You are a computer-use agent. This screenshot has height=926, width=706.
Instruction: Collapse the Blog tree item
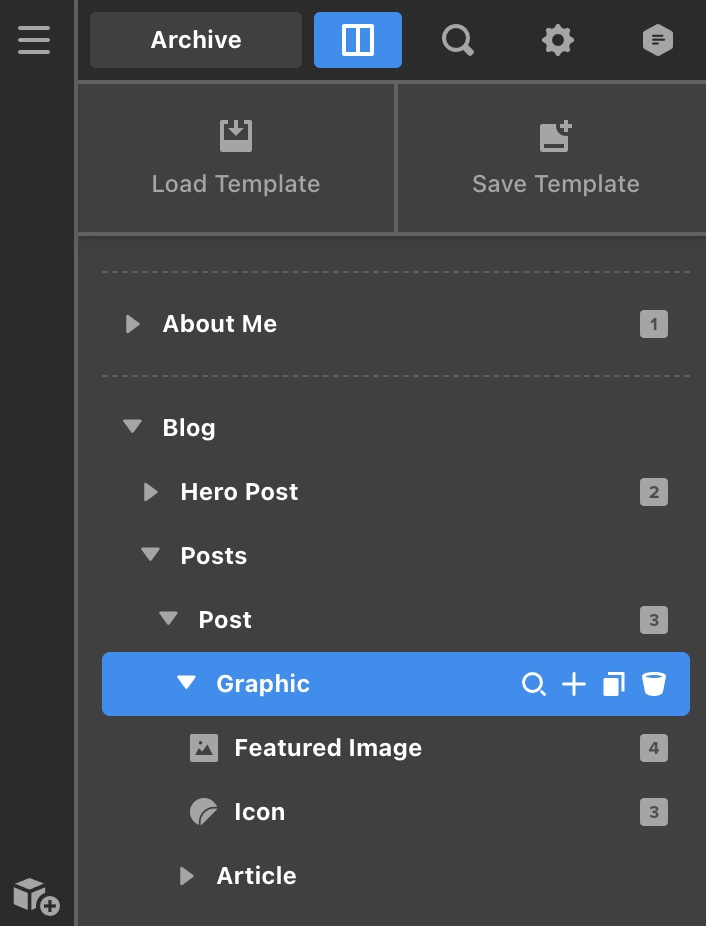[132, 426]
